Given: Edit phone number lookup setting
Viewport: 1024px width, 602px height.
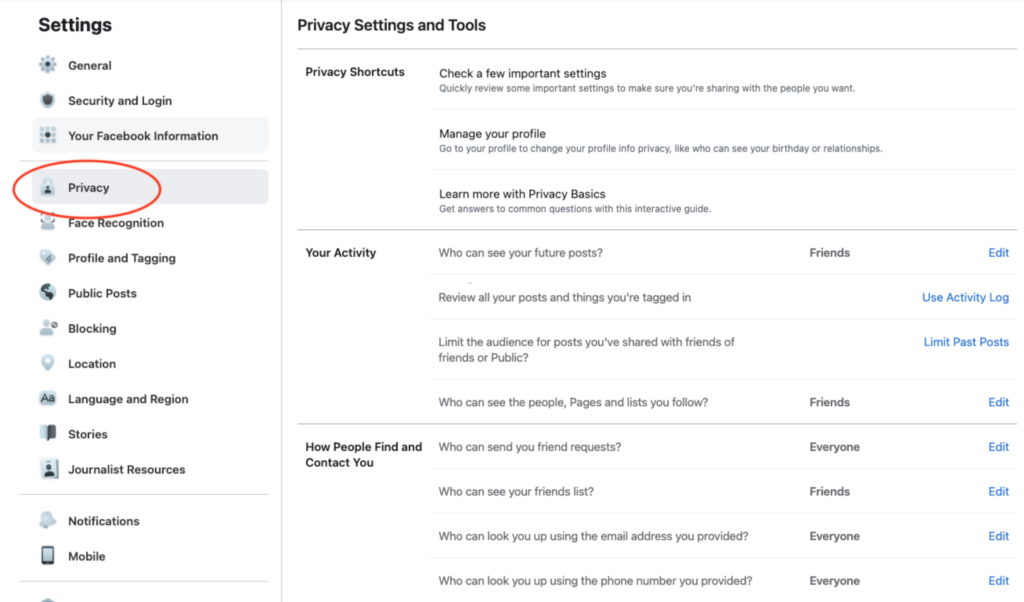Looking at the screenshot, I should pos(998,580).
